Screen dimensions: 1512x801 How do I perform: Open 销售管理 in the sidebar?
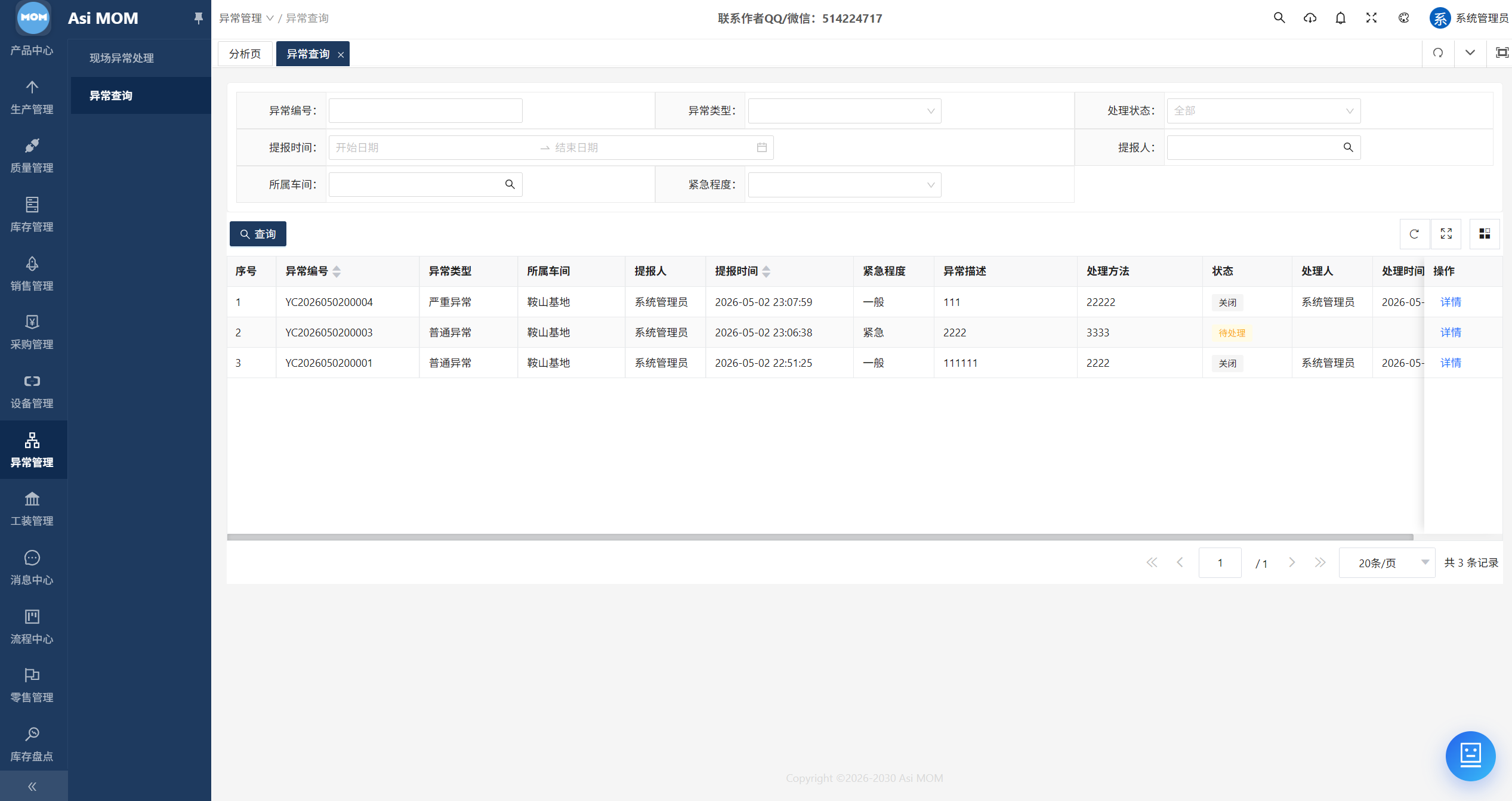(x=32, y=274)
